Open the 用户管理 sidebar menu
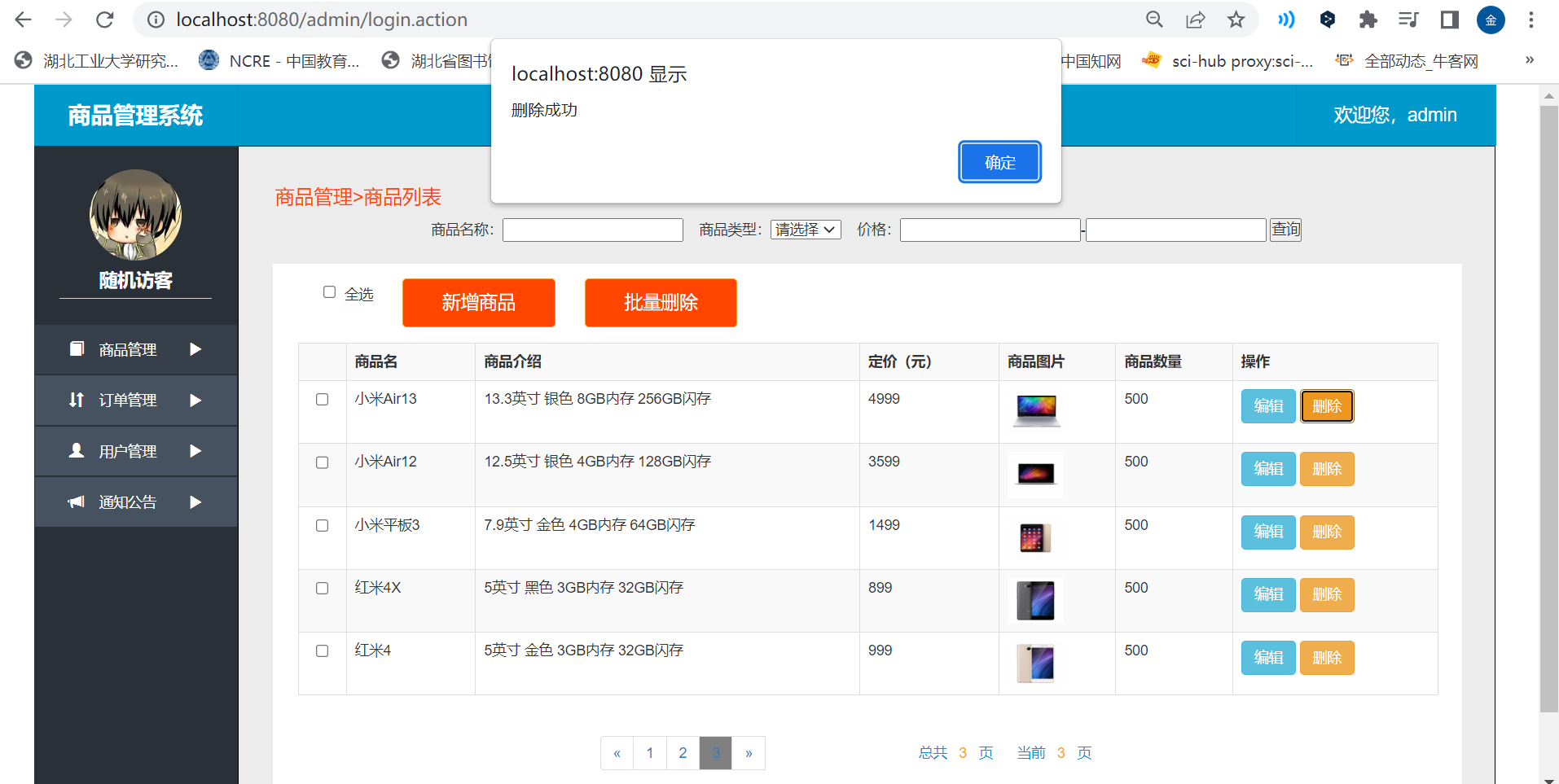This screenshot has width=1559, height=784. [x=136, y=450]
